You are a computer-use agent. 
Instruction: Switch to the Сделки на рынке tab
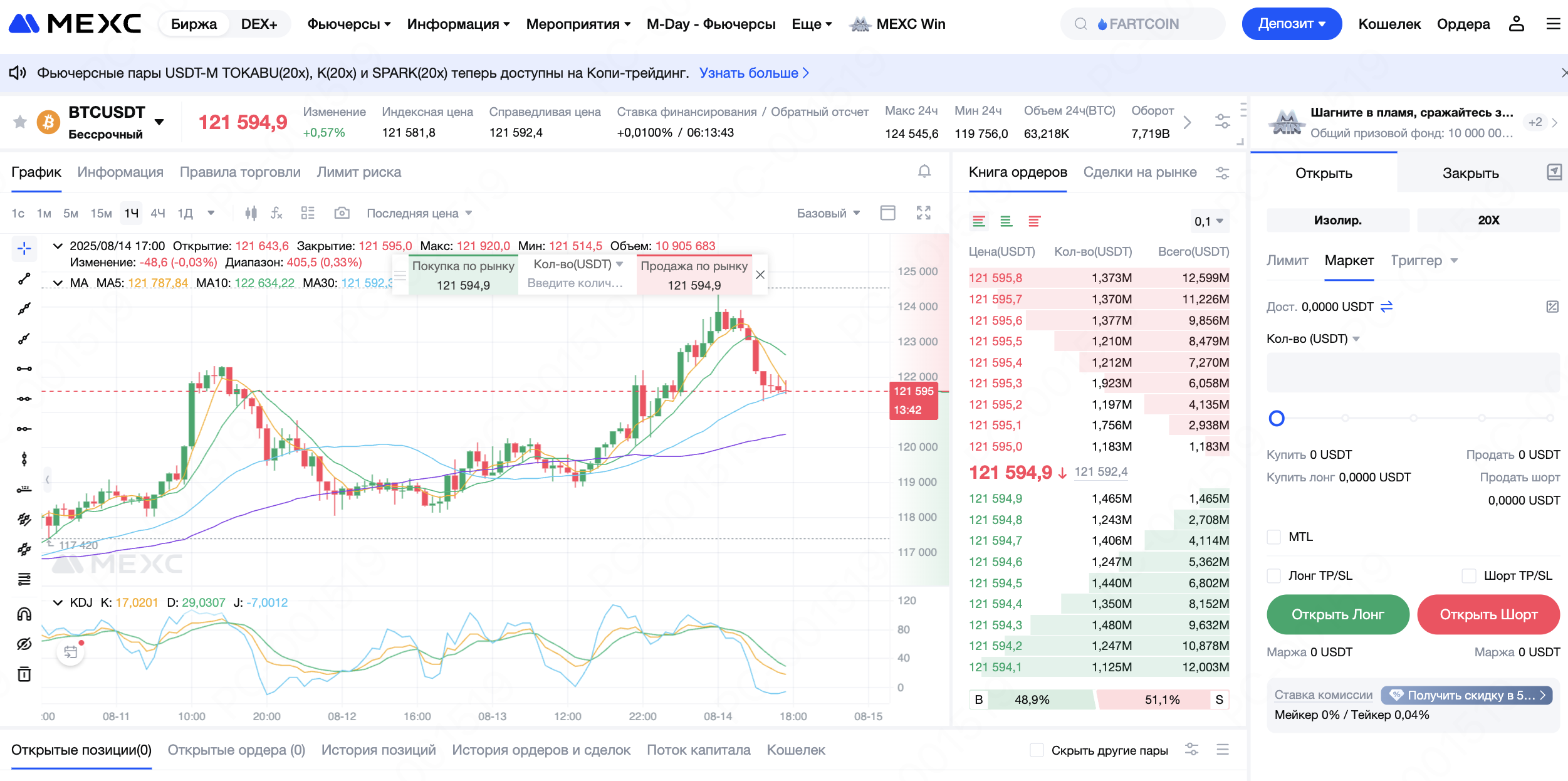pyautogui.click(x=1139, y=172)
